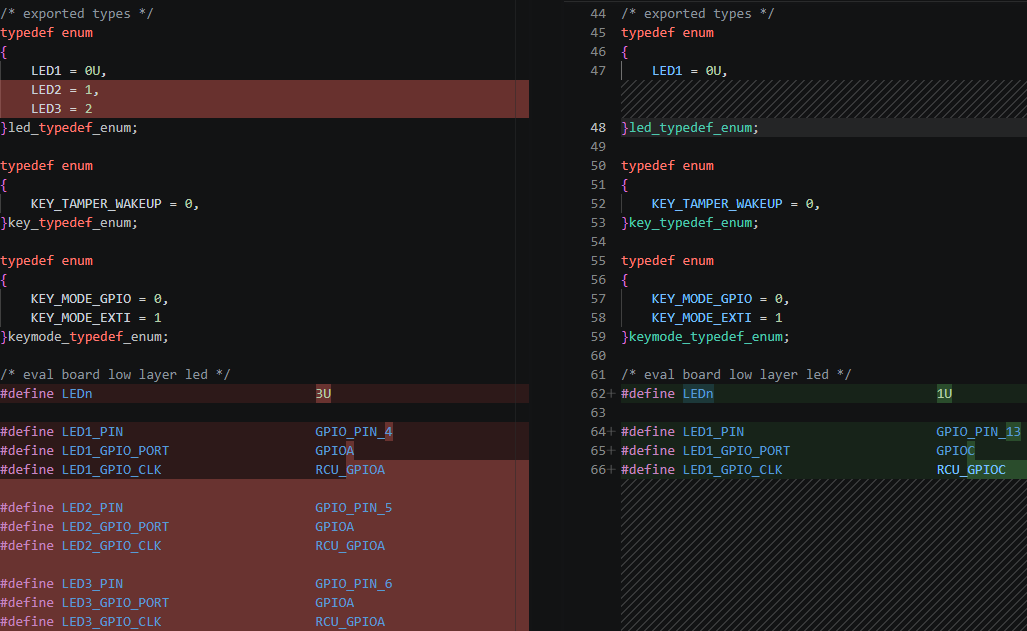Click line number 44 in the gutter
The image size is (1027, 631).
pos(598,14)
